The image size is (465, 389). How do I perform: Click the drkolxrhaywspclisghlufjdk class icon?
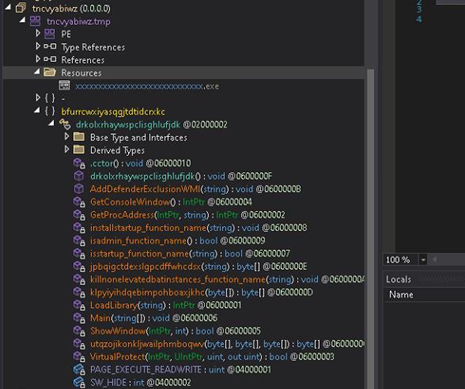pos(65,124)
